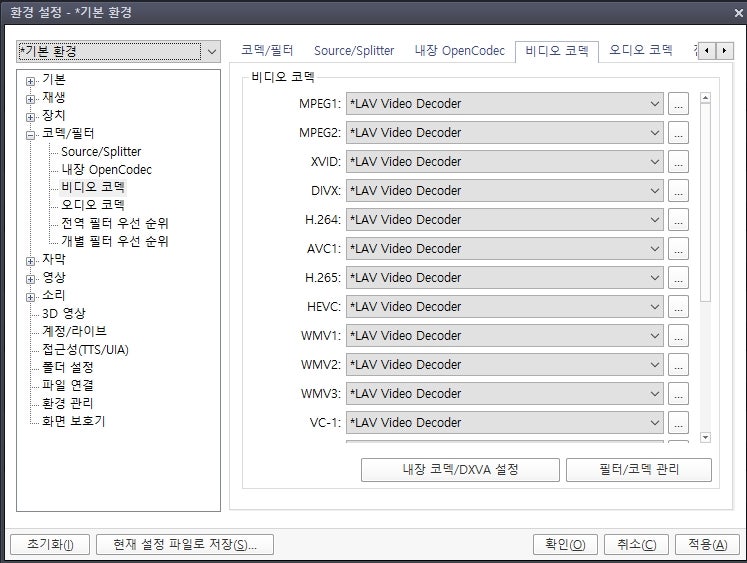Open the MPEG2 decoder dropdown
Screen dimensions: 747x563
pyautogui.click(x=505, y=132)
